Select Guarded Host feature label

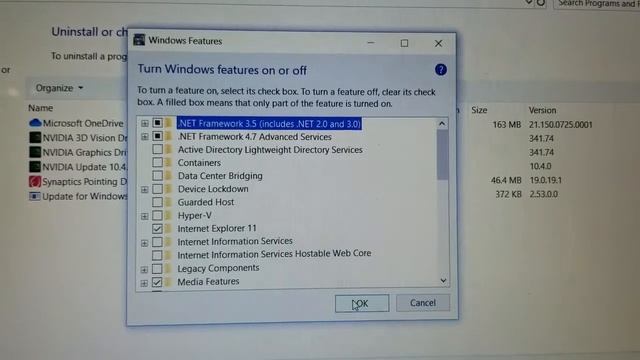coord(206,202)
